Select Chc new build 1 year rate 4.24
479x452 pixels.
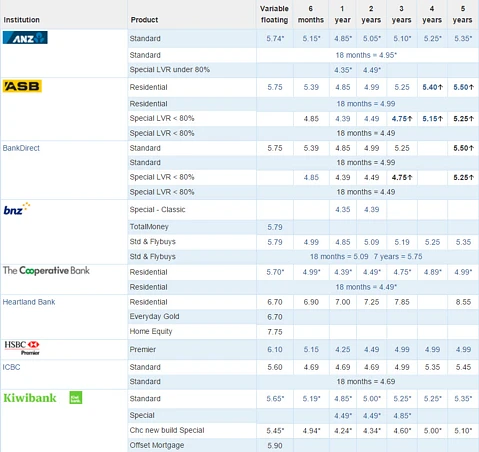click(343, 431)
